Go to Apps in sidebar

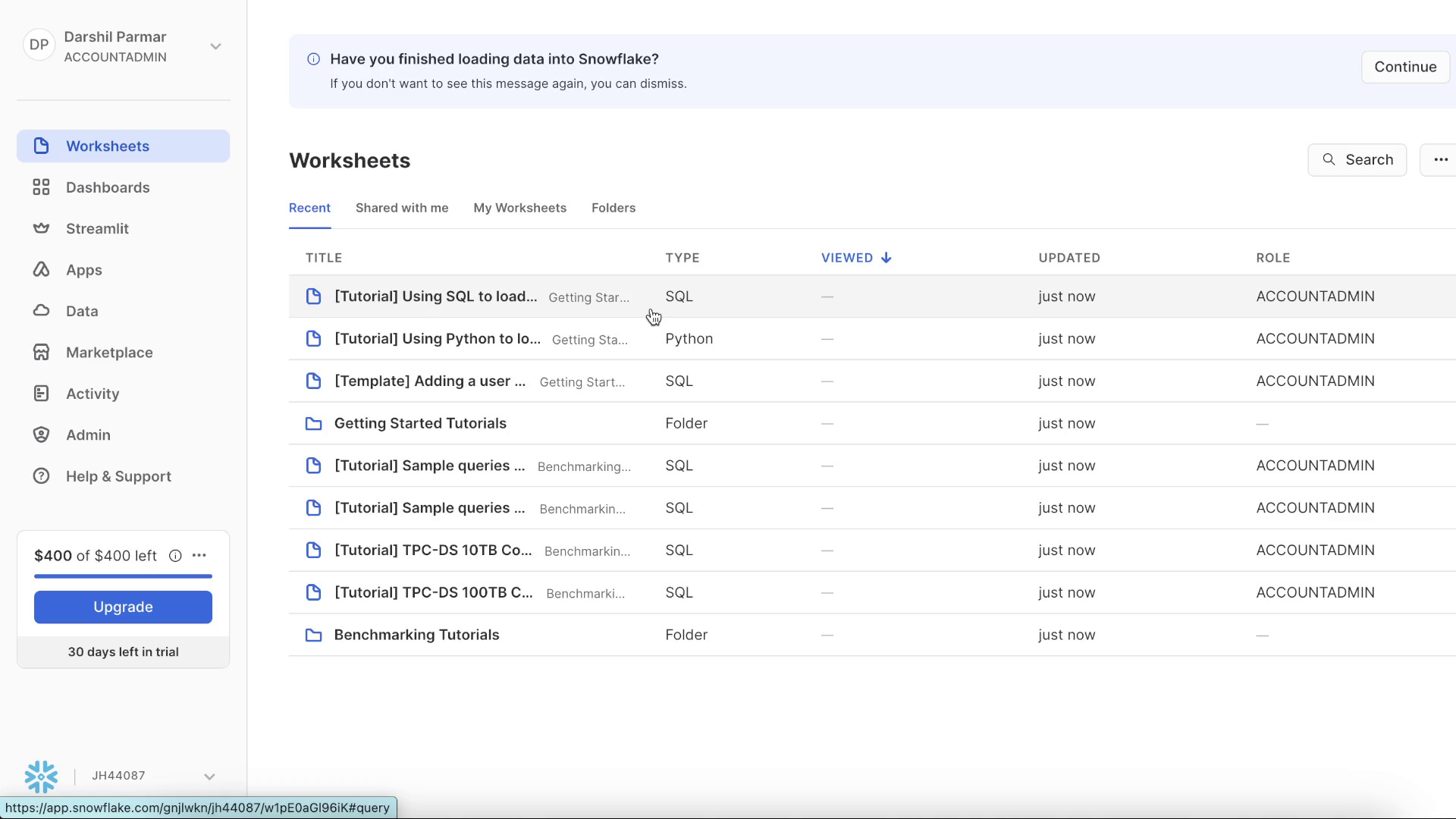(83, 270)
